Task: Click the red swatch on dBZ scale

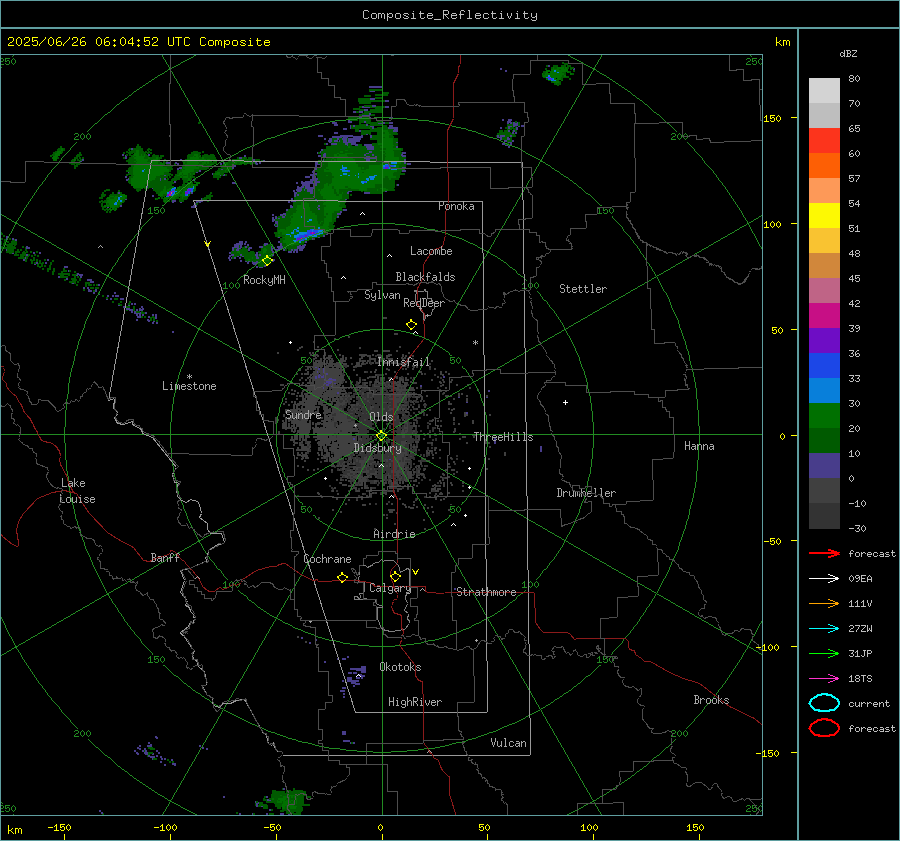Action: pyautogui.click(x=824, y=141)
